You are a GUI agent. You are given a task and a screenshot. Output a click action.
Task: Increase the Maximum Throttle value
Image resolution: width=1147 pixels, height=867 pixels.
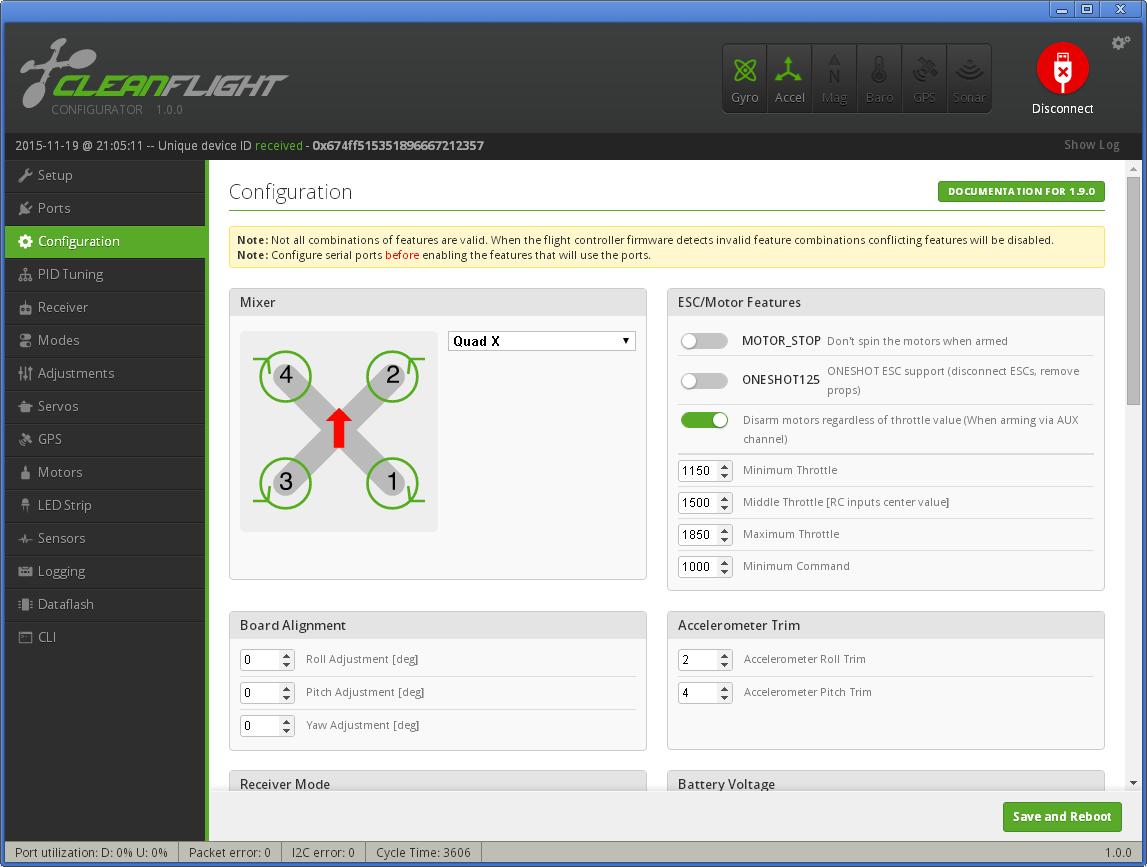pos(724,530)
